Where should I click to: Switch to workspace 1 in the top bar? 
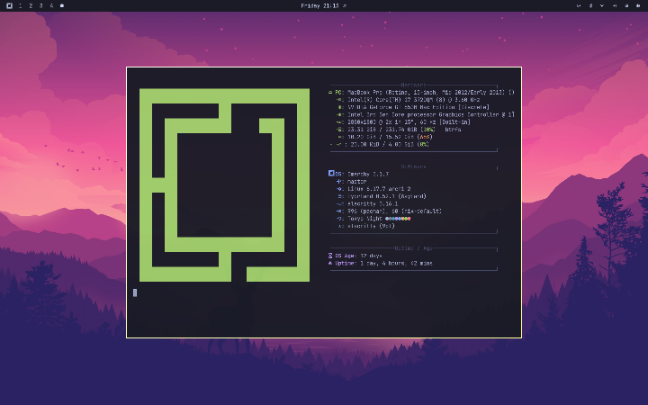pyautogui.click(x=21, y=6)
